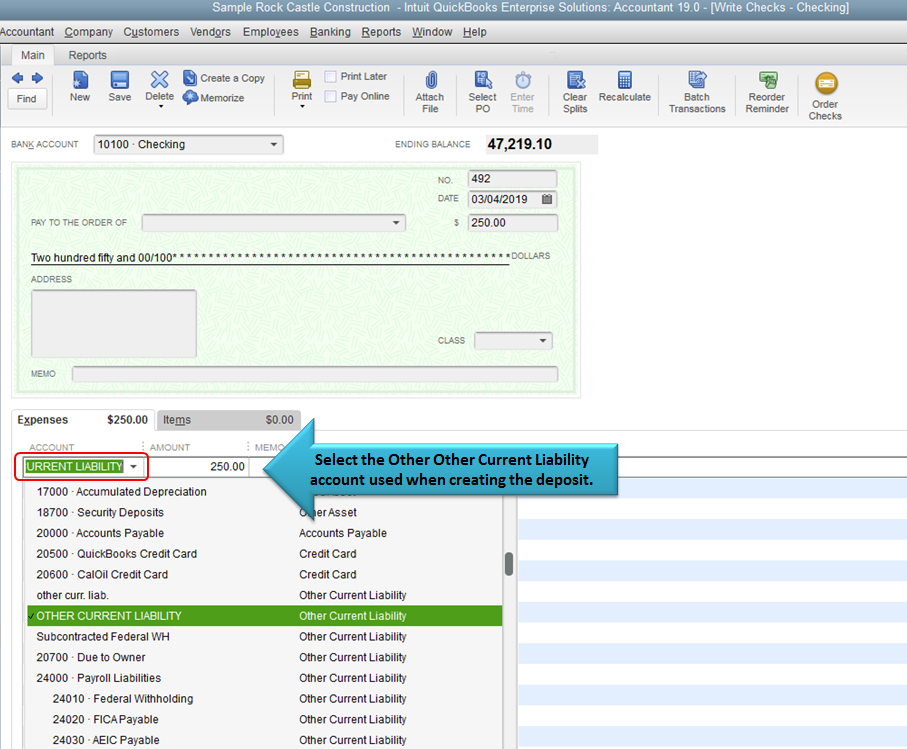Click the Recalculate calculator icon
This screenshot has height=749, width=907.
pos(625,80)
